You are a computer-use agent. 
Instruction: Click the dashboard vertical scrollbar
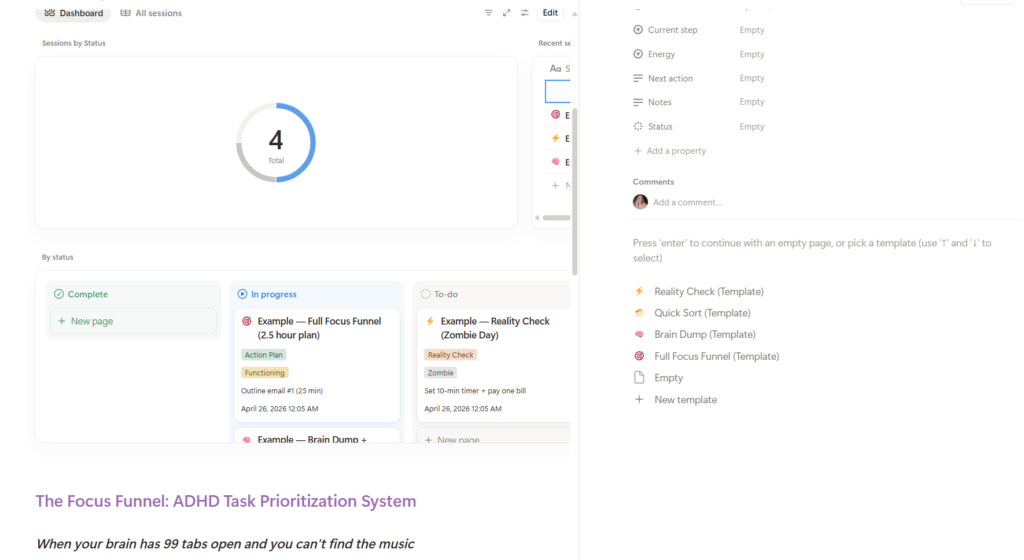coord(575,191)
